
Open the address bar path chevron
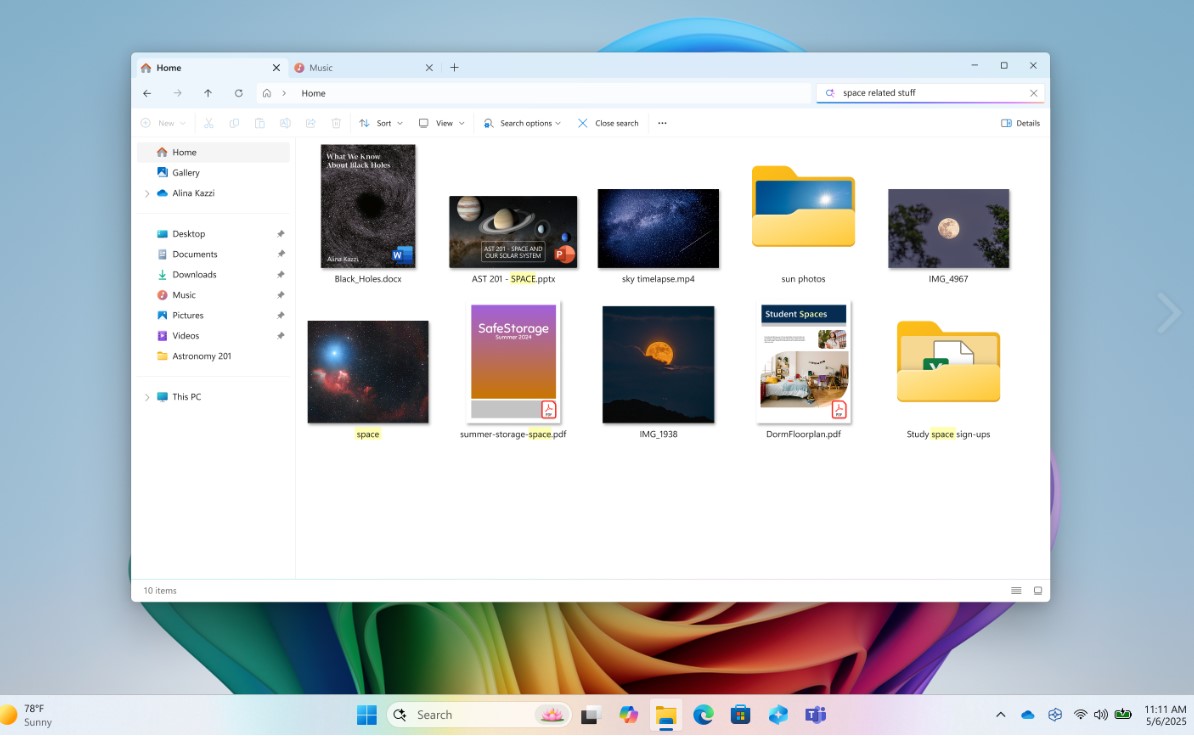pyautogui.click(x=284, y=93)
